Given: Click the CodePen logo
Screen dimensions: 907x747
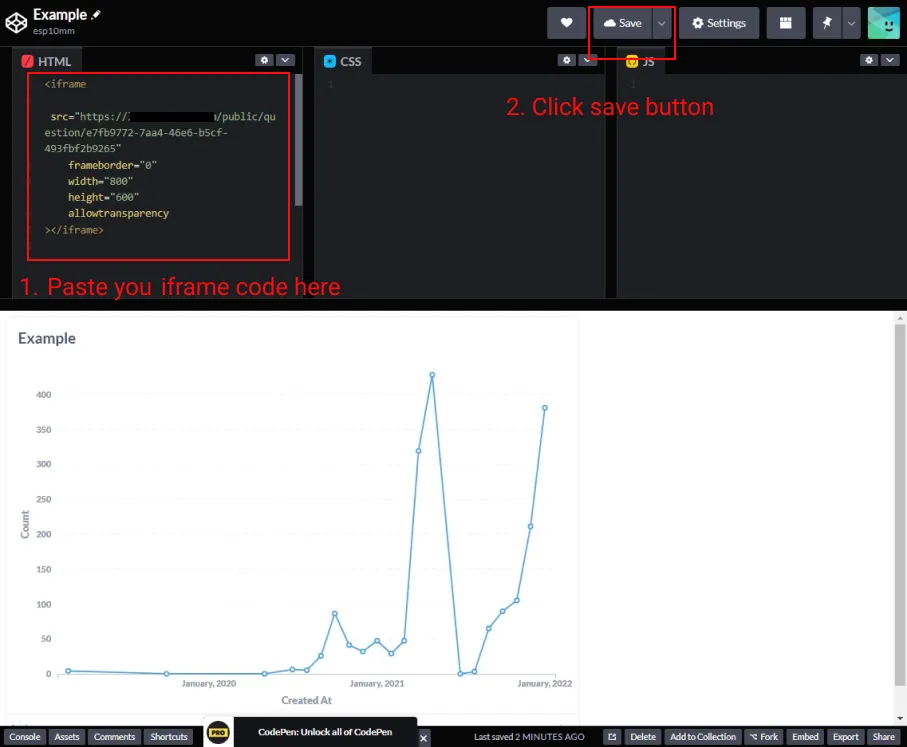Looking at the screenshot, I should [x=15, y=21].
